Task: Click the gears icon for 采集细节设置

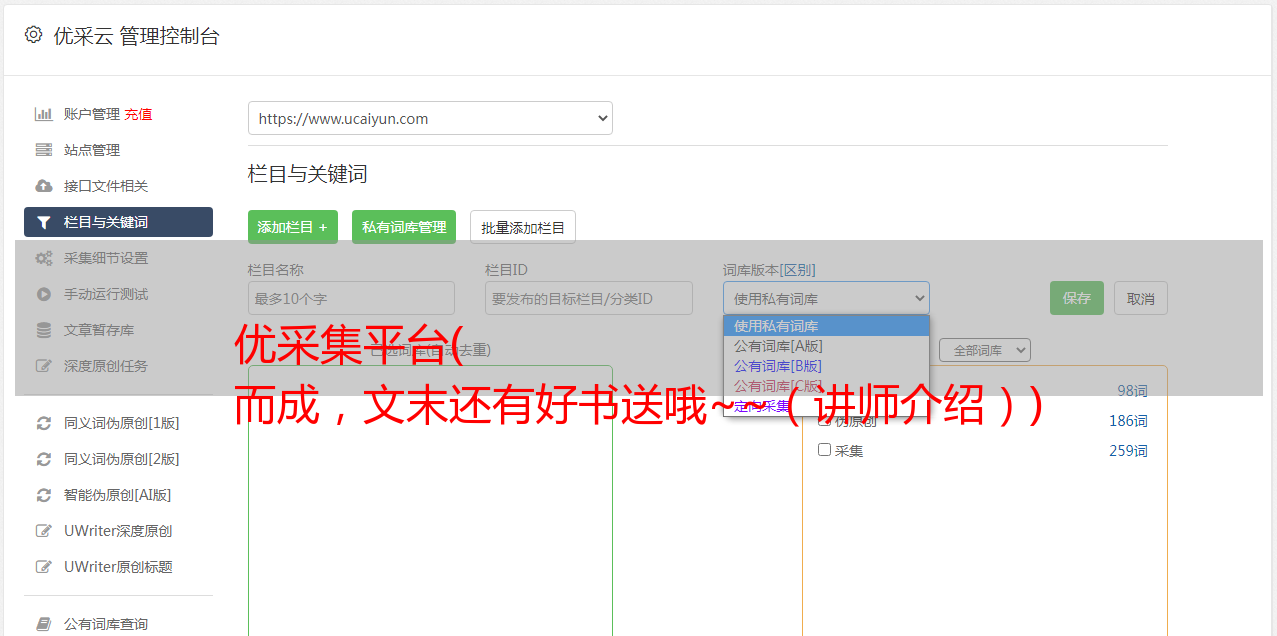Action: 43,258
